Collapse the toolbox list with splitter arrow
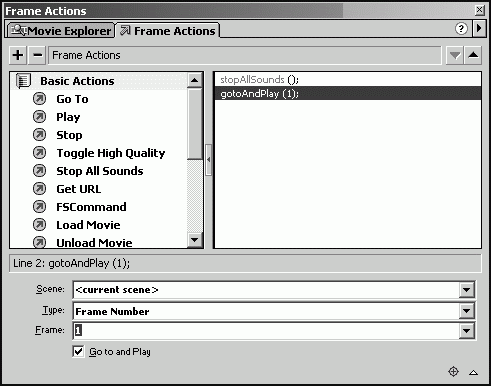The height and width of the screenshot is (386, 491). pyautogui.click(x=209, y=160)
